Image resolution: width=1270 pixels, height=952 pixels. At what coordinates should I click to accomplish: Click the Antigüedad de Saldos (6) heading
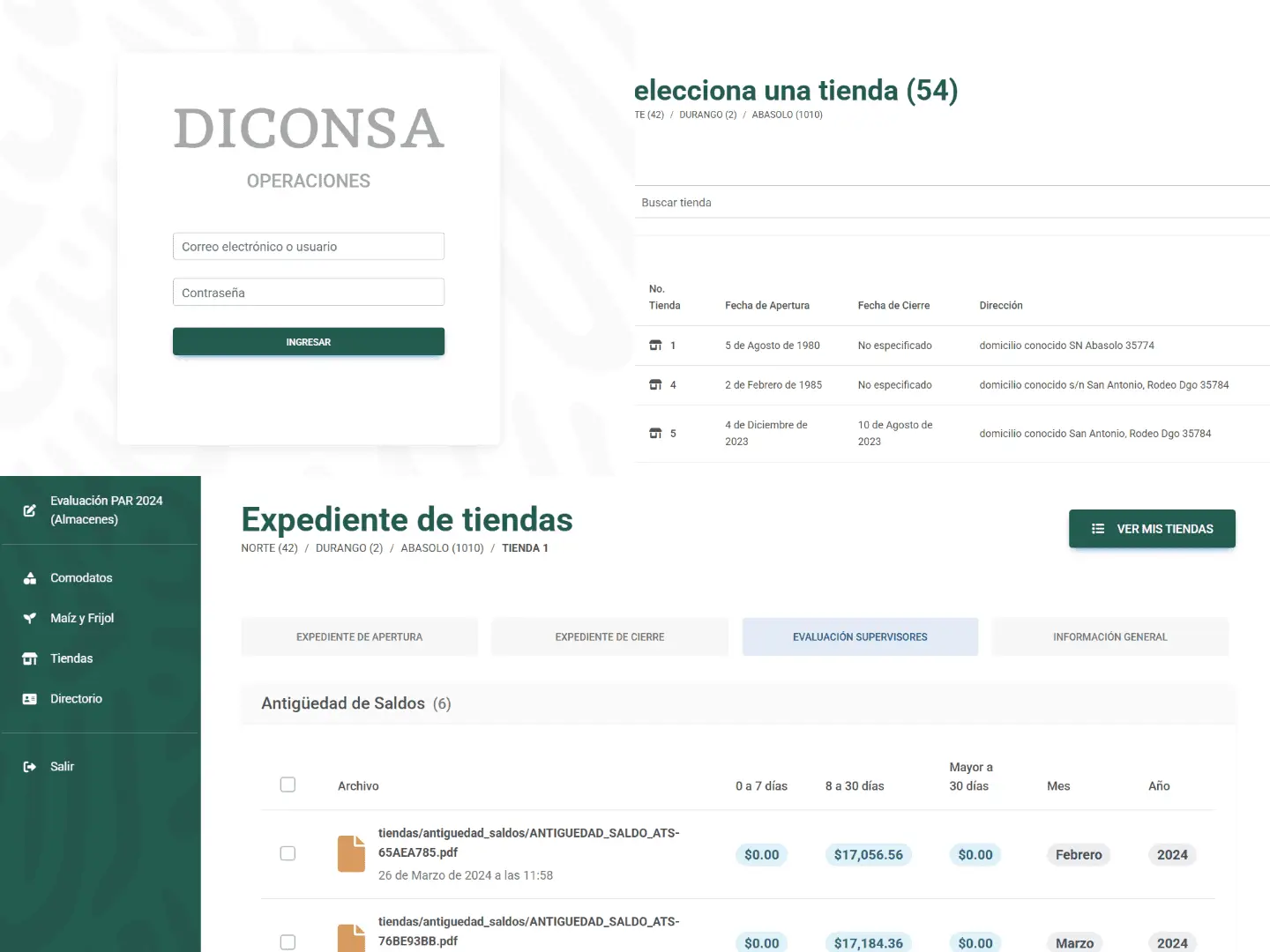click(356, 703)
